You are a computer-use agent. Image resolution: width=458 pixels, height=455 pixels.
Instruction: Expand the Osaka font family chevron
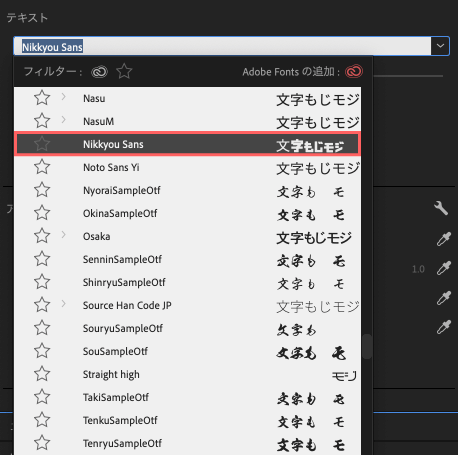pos(63,235)
